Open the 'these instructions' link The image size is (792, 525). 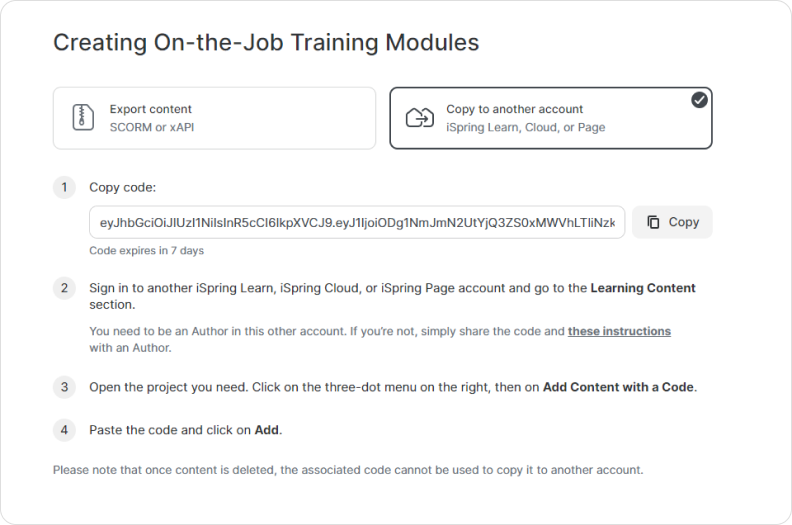[619, 331]
